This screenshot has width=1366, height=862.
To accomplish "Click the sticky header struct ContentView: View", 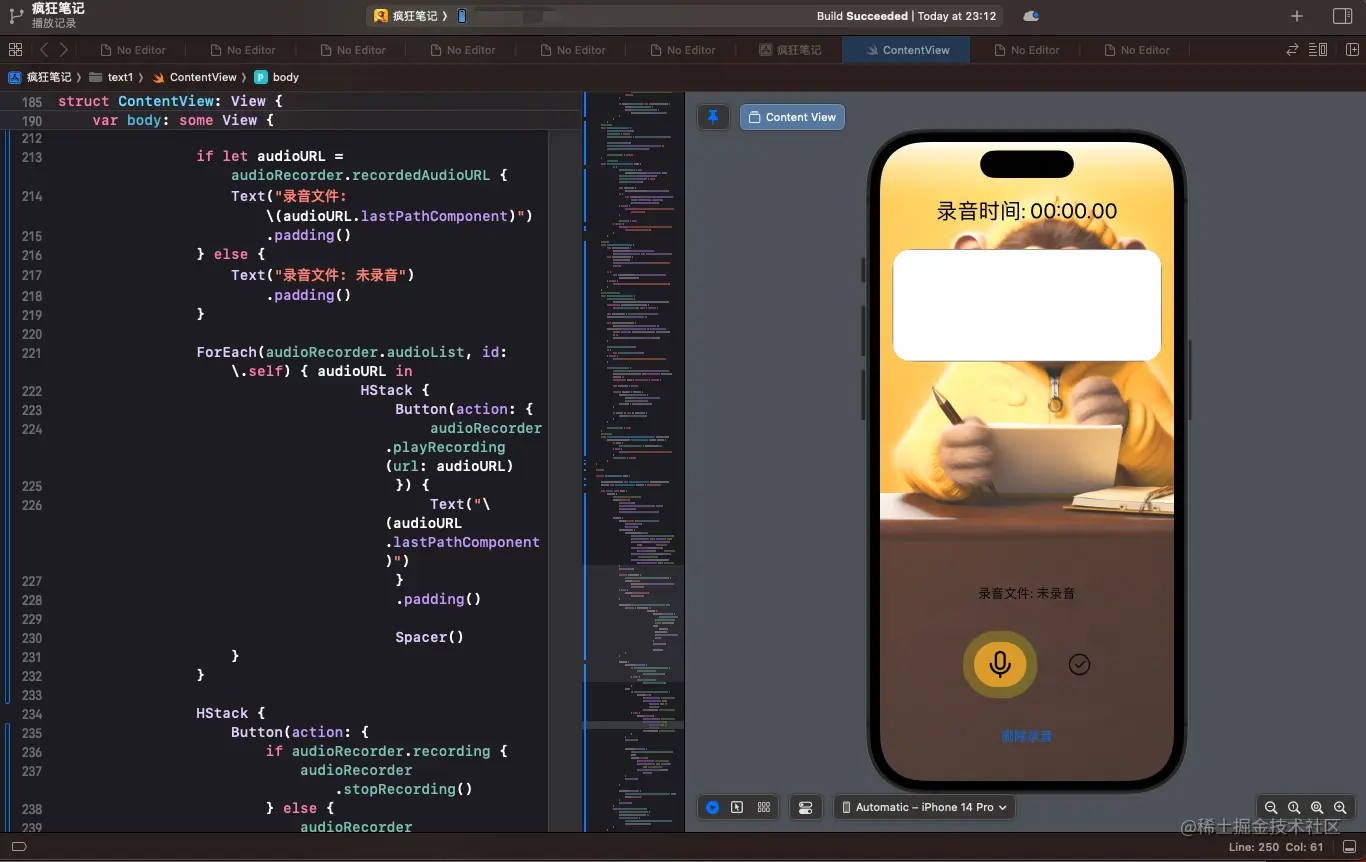I will (x=170, y=101).
